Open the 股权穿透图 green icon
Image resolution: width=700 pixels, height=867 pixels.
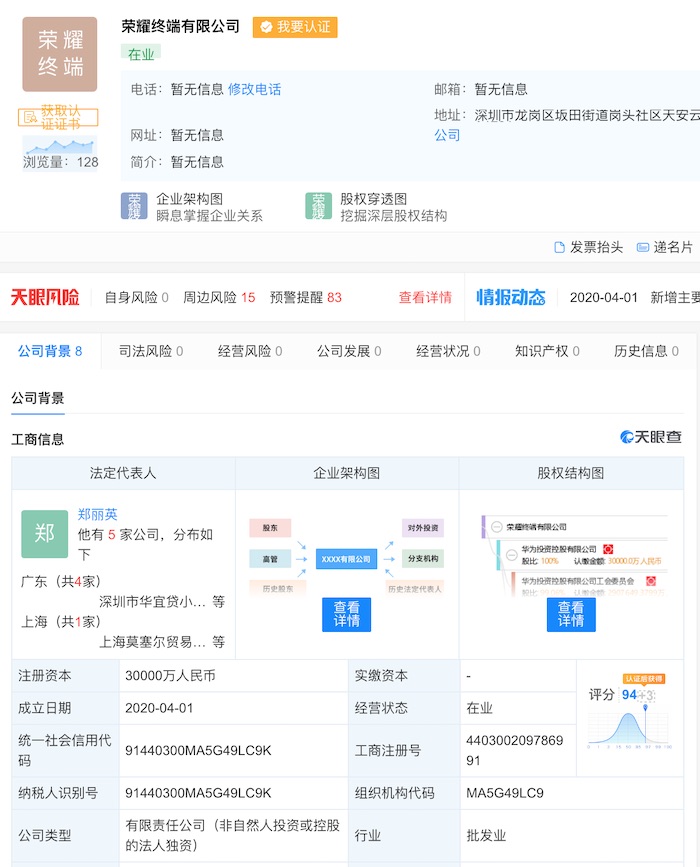(x=318, y=207)
